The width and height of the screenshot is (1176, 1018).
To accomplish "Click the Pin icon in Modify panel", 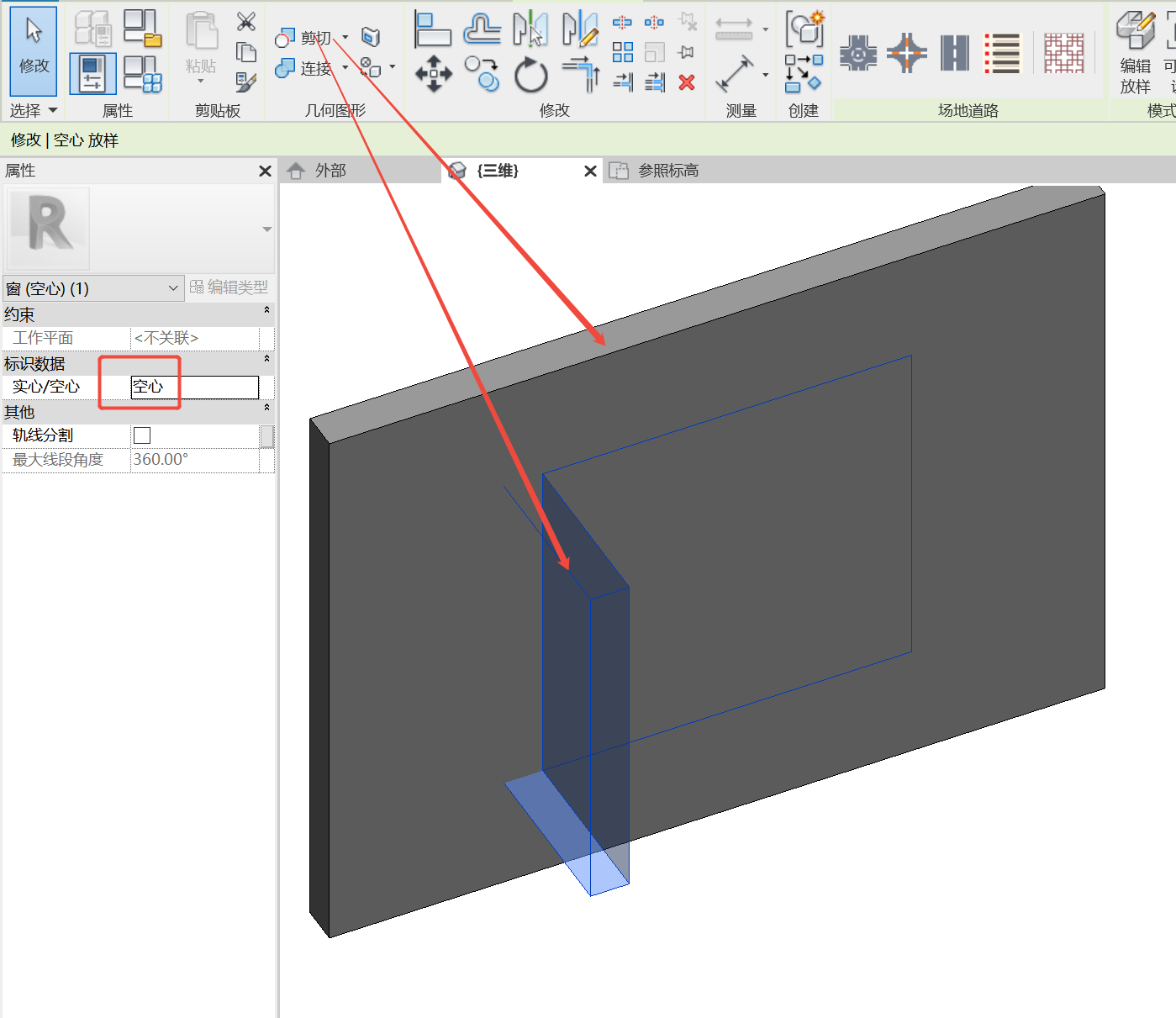I will click(x=685, y=52).
